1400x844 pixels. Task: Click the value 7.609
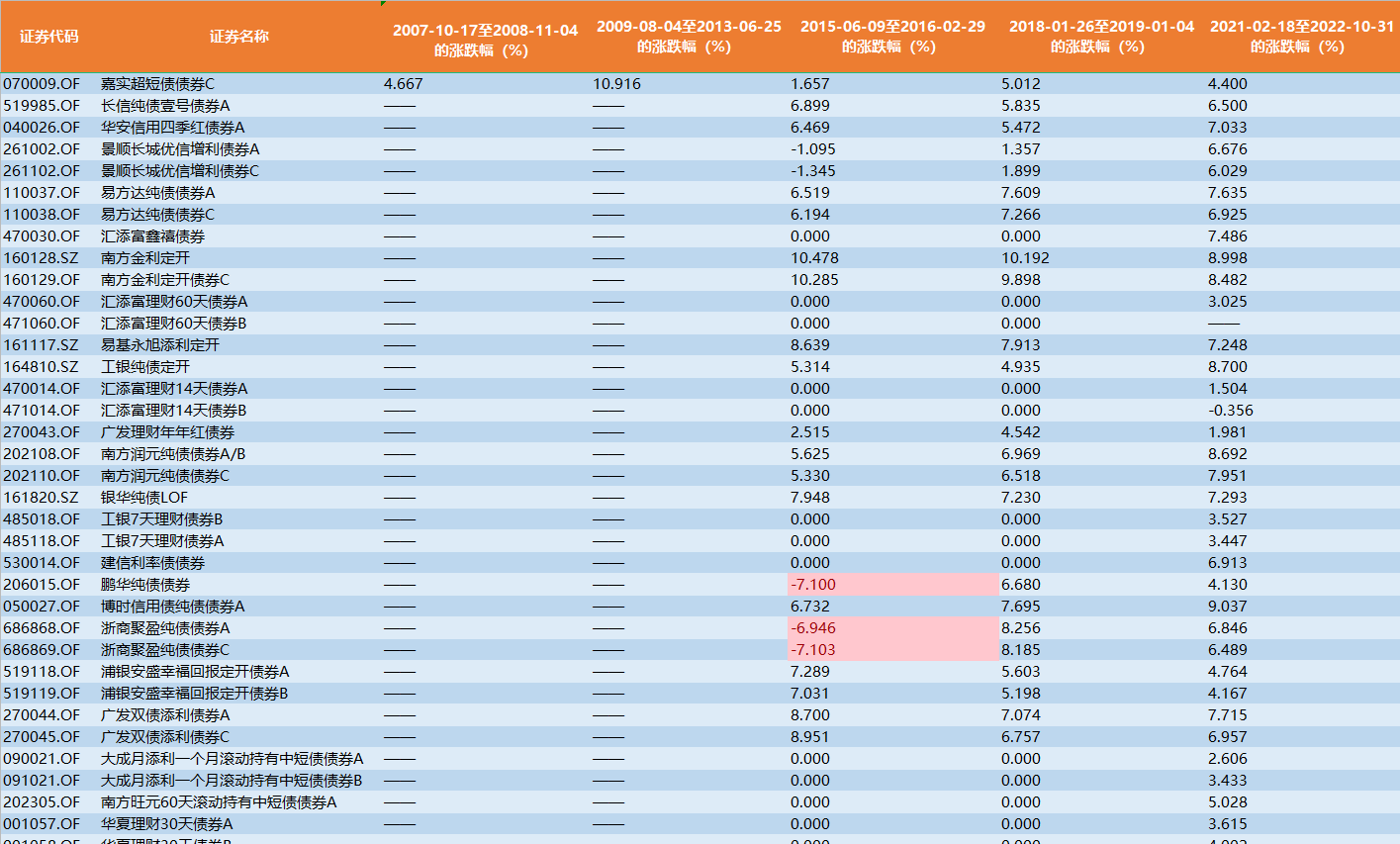(x=1020, y=193)
